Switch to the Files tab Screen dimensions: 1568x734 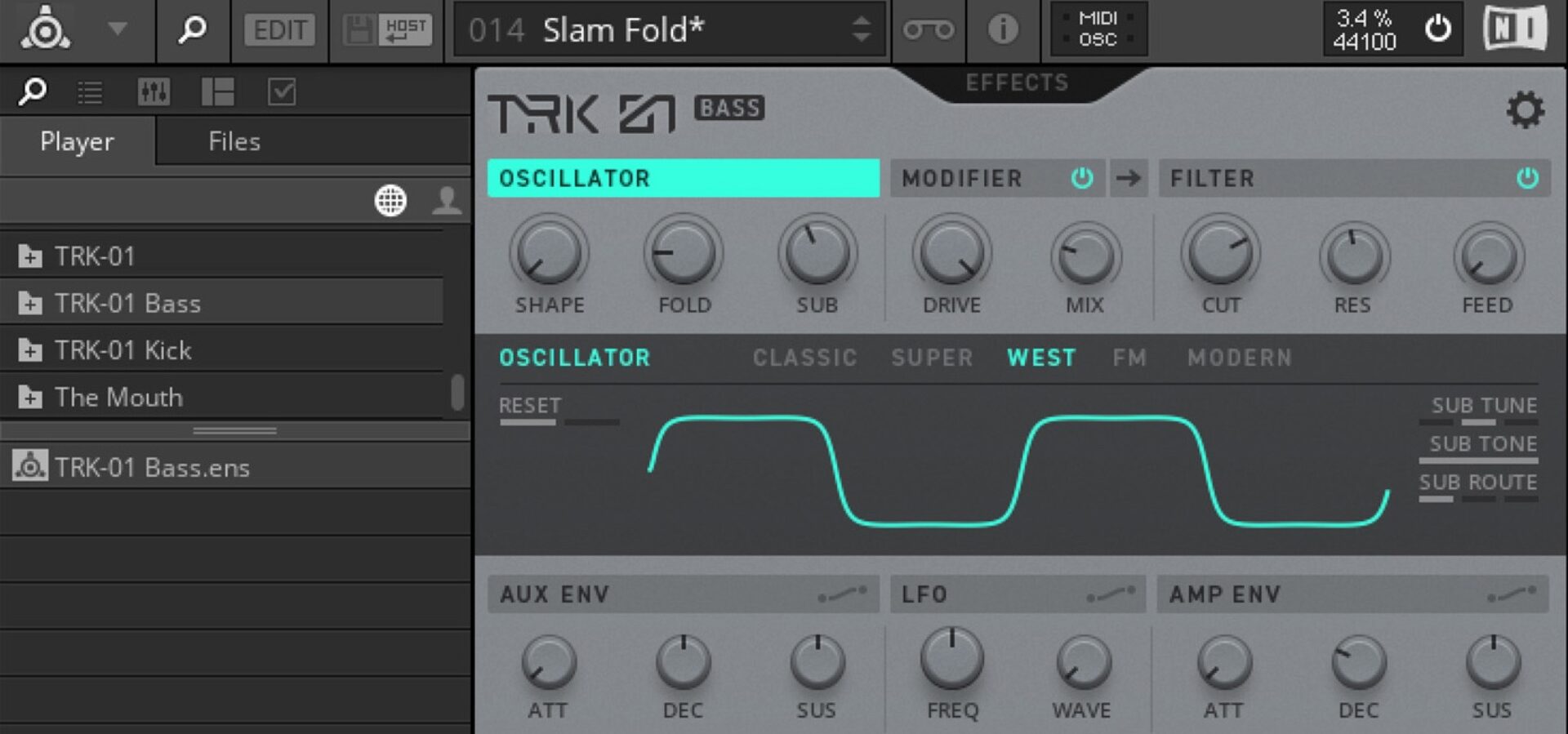(x=234, y=141)
